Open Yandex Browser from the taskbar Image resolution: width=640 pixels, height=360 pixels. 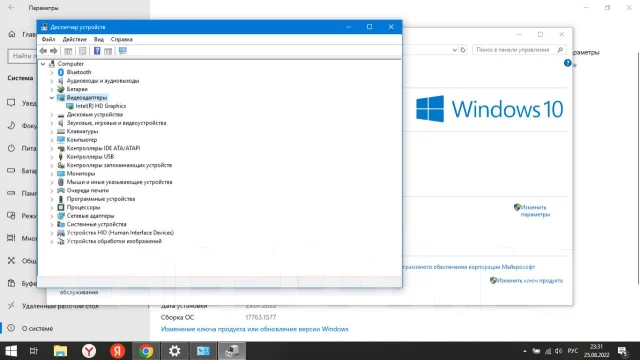89,351
